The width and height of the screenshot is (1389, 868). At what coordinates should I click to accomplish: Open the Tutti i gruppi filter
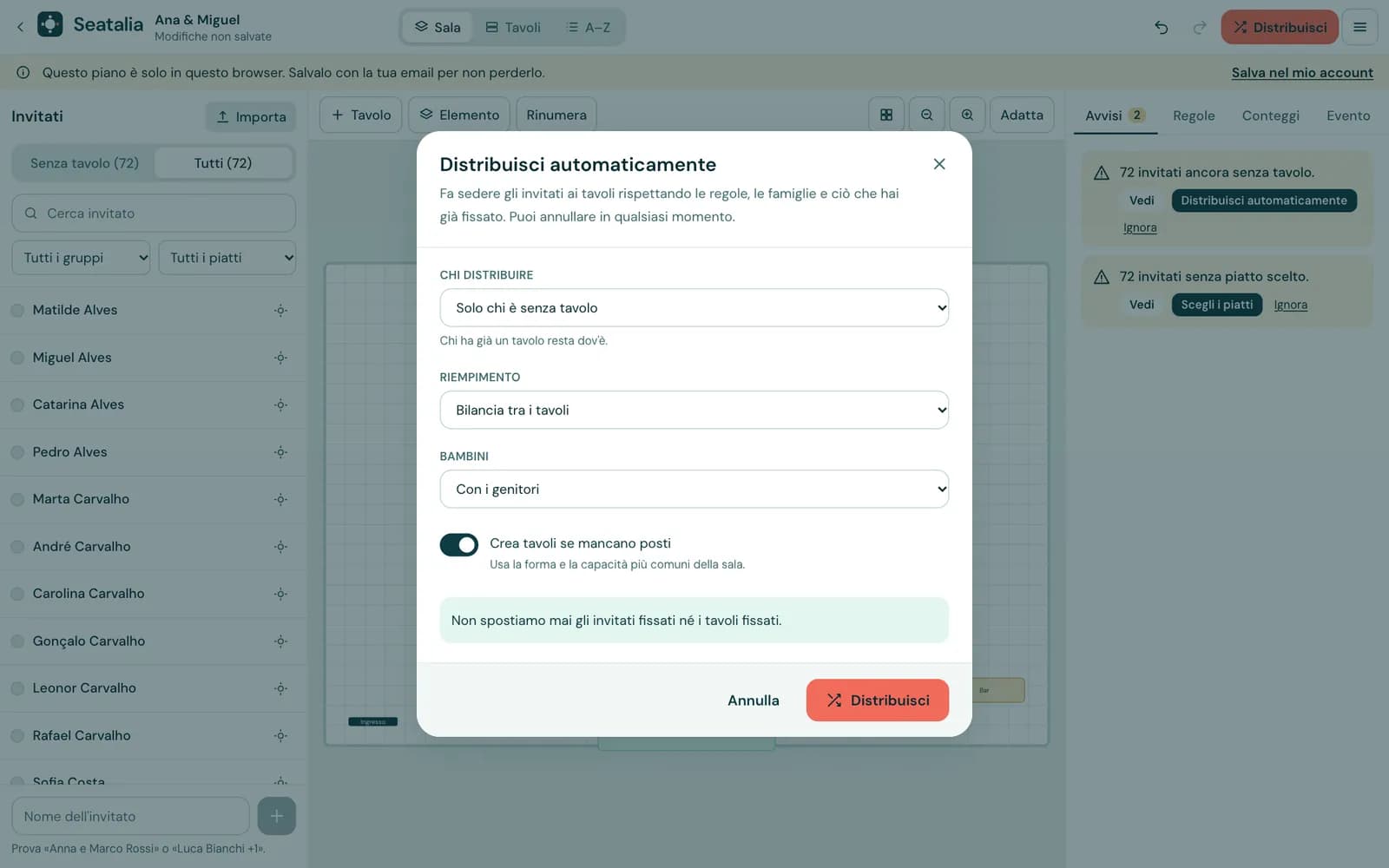tap(81, 258)
